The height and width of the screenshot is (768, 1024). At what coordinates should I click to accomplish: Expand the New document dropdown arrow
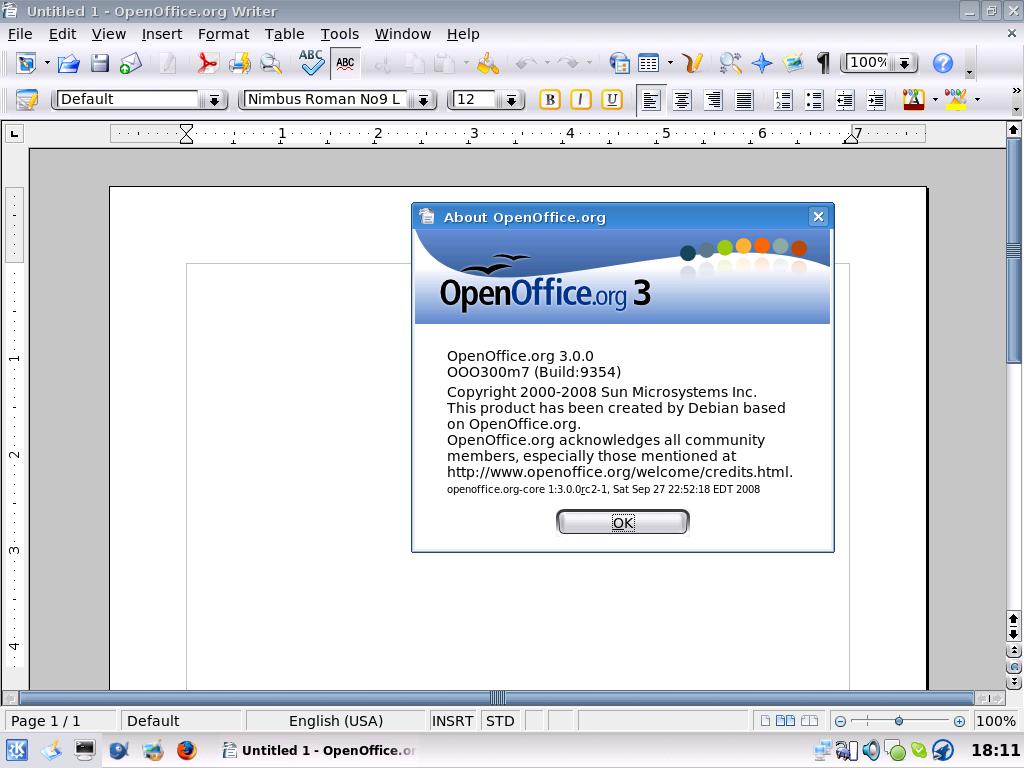(x=47, y=63)
